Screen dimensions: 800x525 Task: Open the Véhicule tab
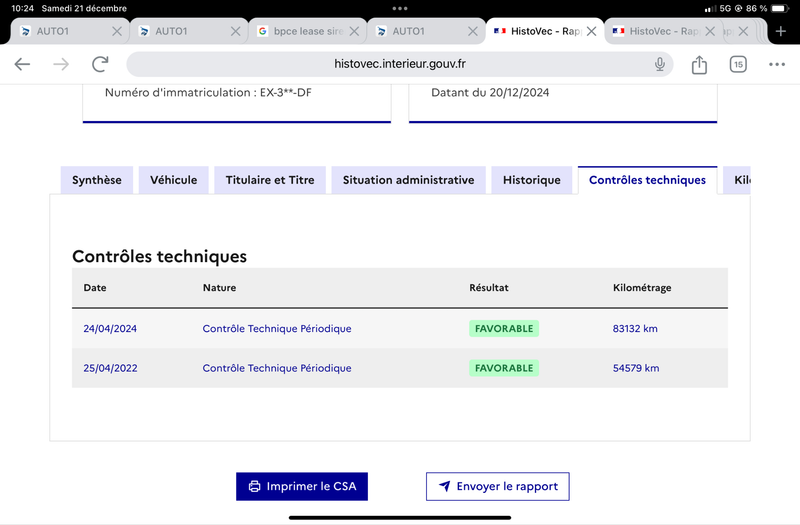click(x=173, y=180)
